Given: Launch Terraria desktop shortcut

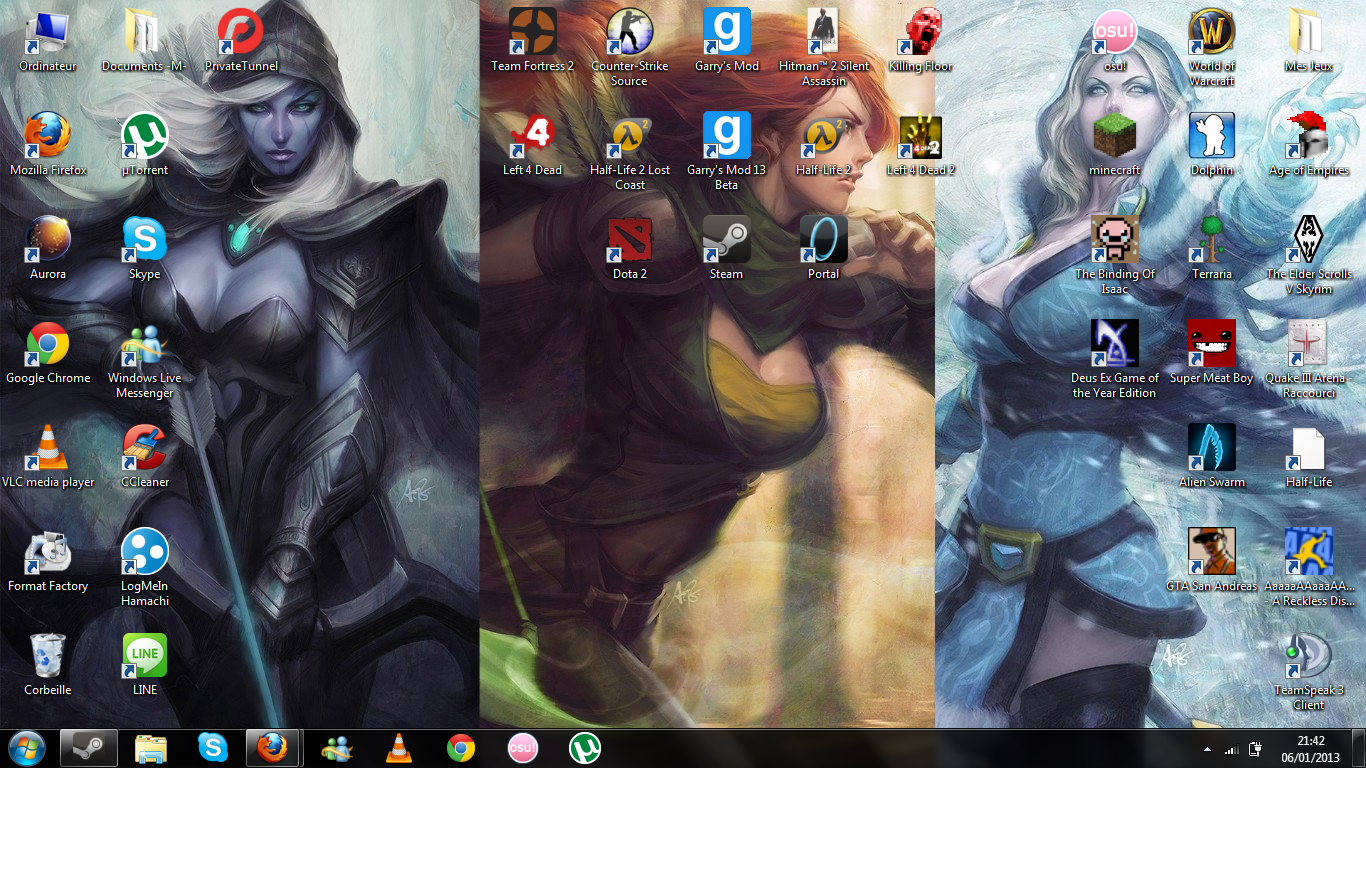Looking at the screenshot, I should pos(1211,250).
